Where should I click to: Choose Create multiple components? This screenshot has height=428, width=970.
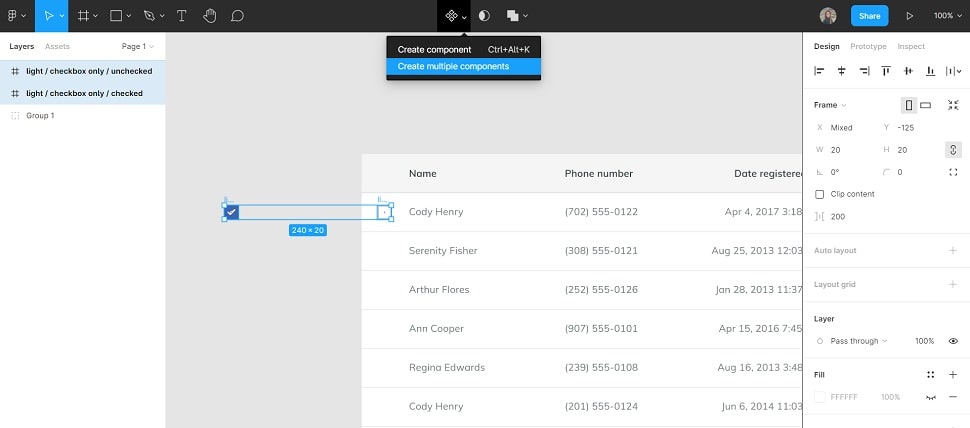463,66
